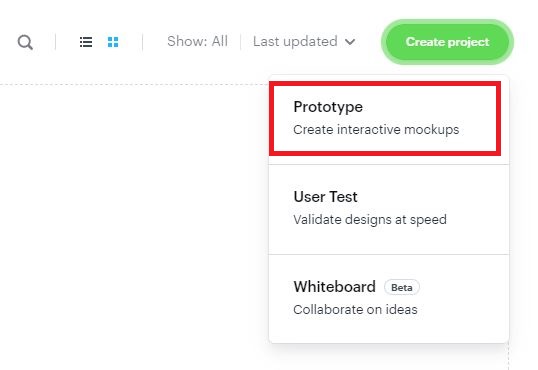Switch to list view layout
Image resolution: width=538 pixels, height=370 pixels.
coord(86,42)
